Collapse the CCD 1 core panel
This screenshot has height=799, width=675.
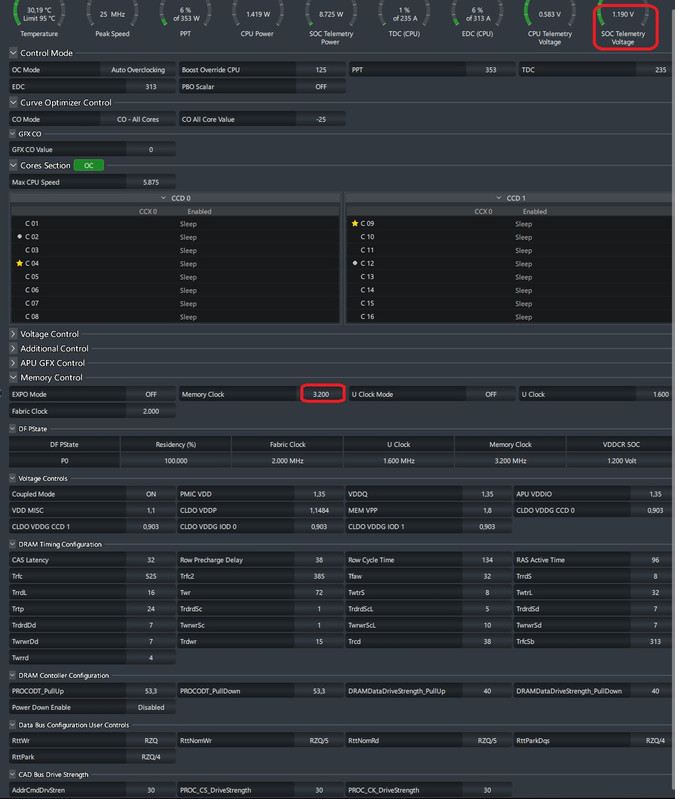click(x=499, y=198)
